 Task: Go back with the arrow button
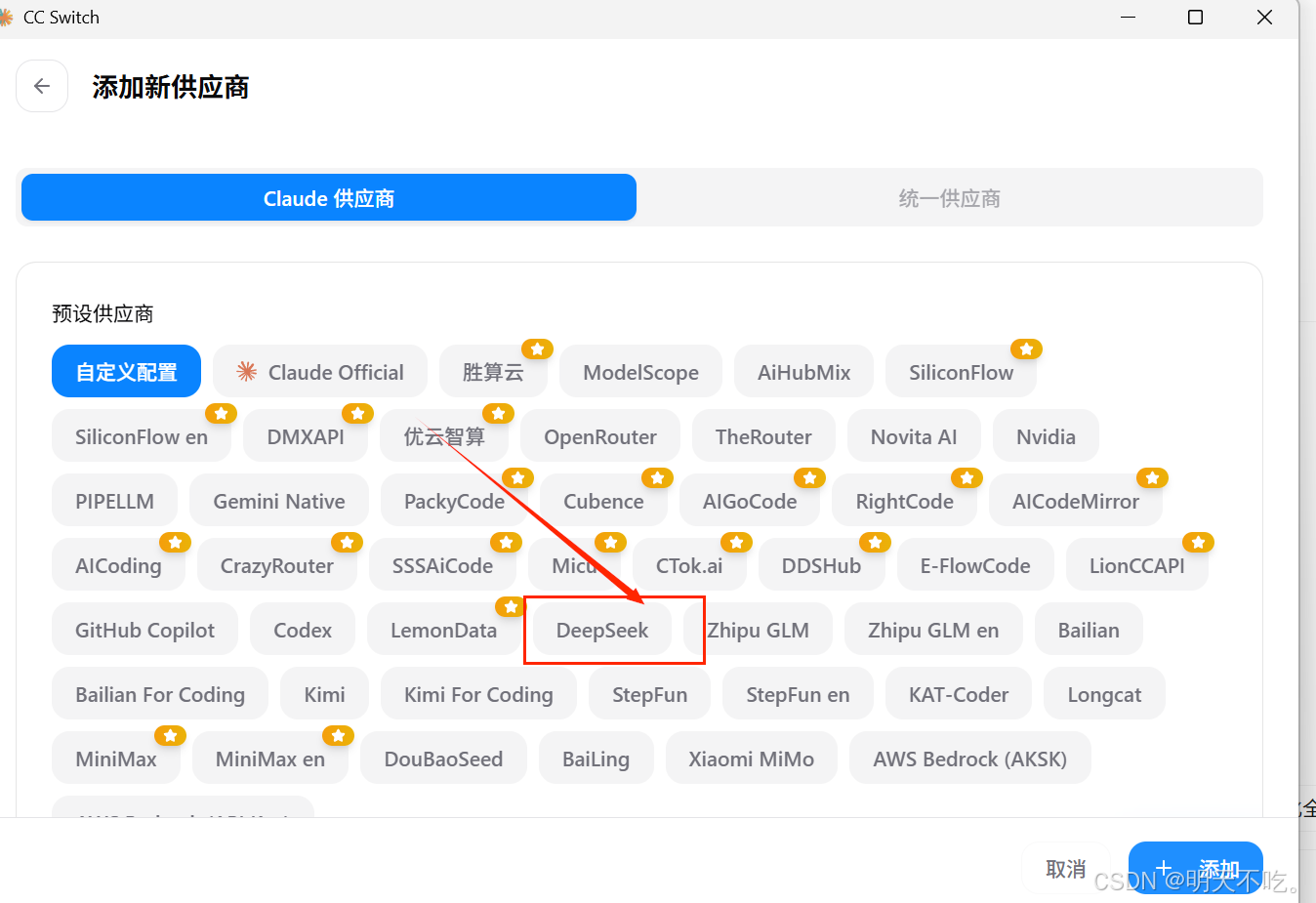point(42,86)
